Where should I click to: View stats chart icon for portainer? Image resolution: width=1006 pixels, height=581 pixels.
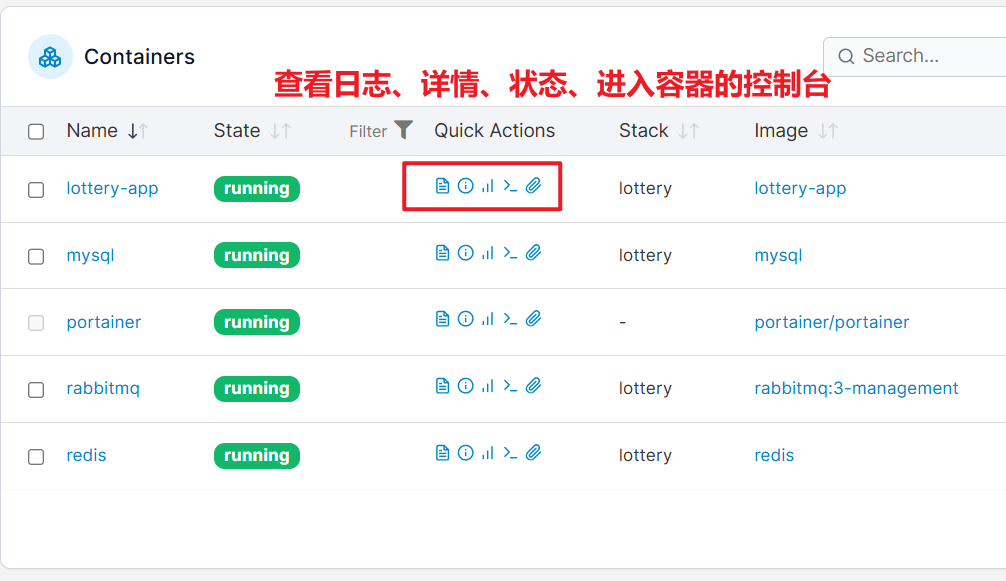488,319
